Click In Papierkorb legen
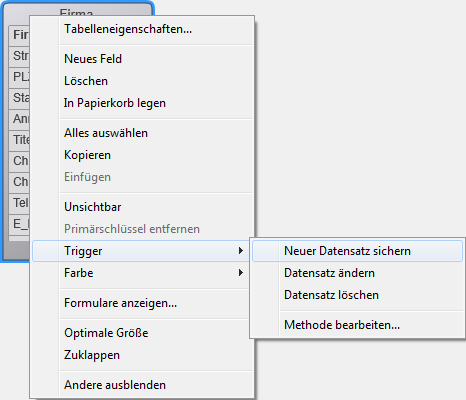 pos(142,103)
